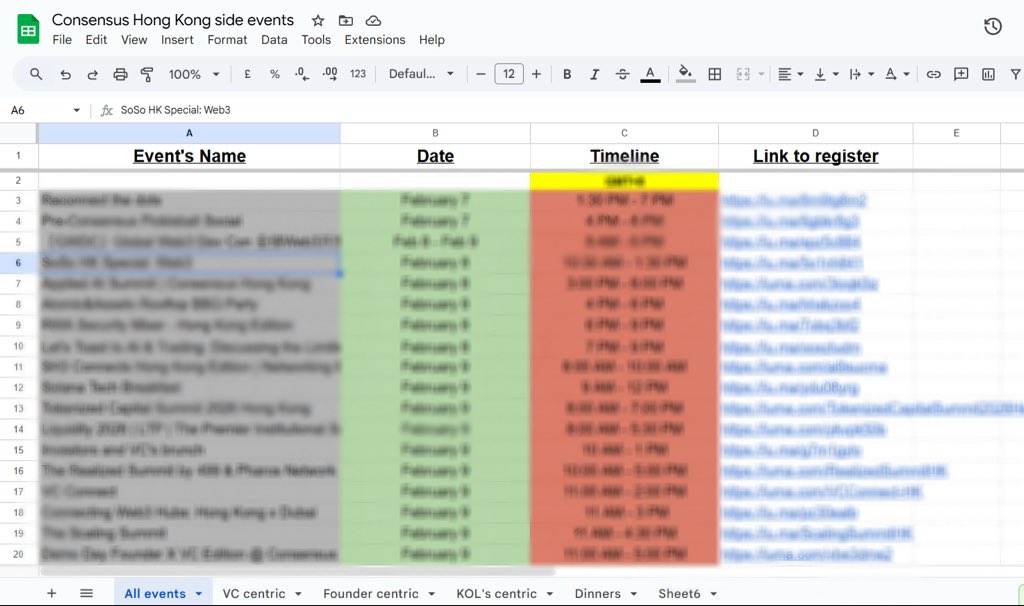Viewport: 1024px width, 606px height.
Task: Format as currency with pound icon
Action: 248,74
